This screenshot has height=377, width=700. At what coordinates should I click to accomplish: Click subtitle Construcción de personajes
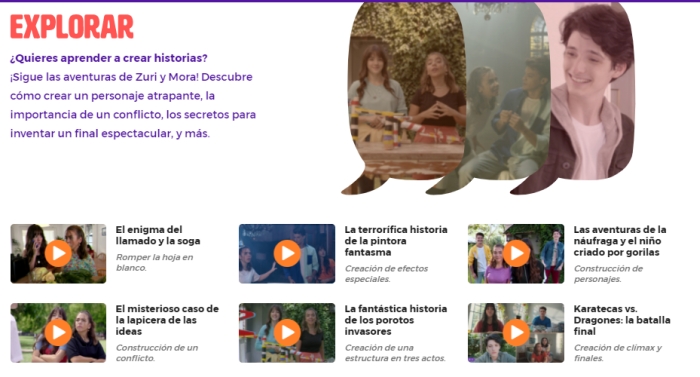[x=608, y=273]
